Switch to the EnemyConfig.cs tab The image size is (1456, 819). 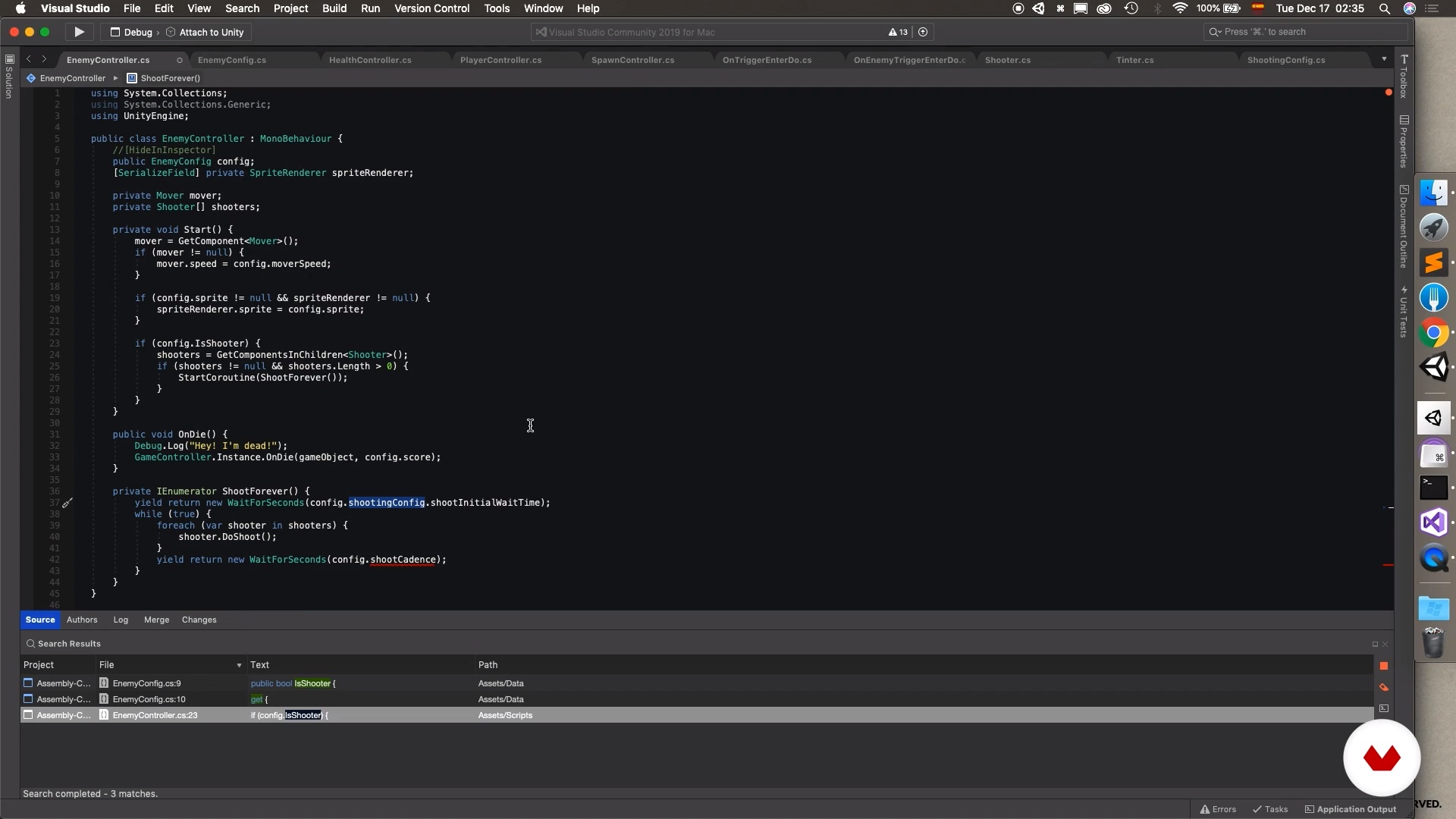[x=232, y=60]
